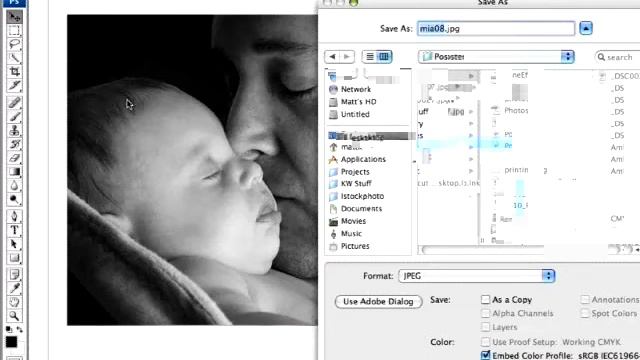Toggle the Layers checkbox
Image resolution: width=640 pixels, height=360 pixels.
pos(485,327)
